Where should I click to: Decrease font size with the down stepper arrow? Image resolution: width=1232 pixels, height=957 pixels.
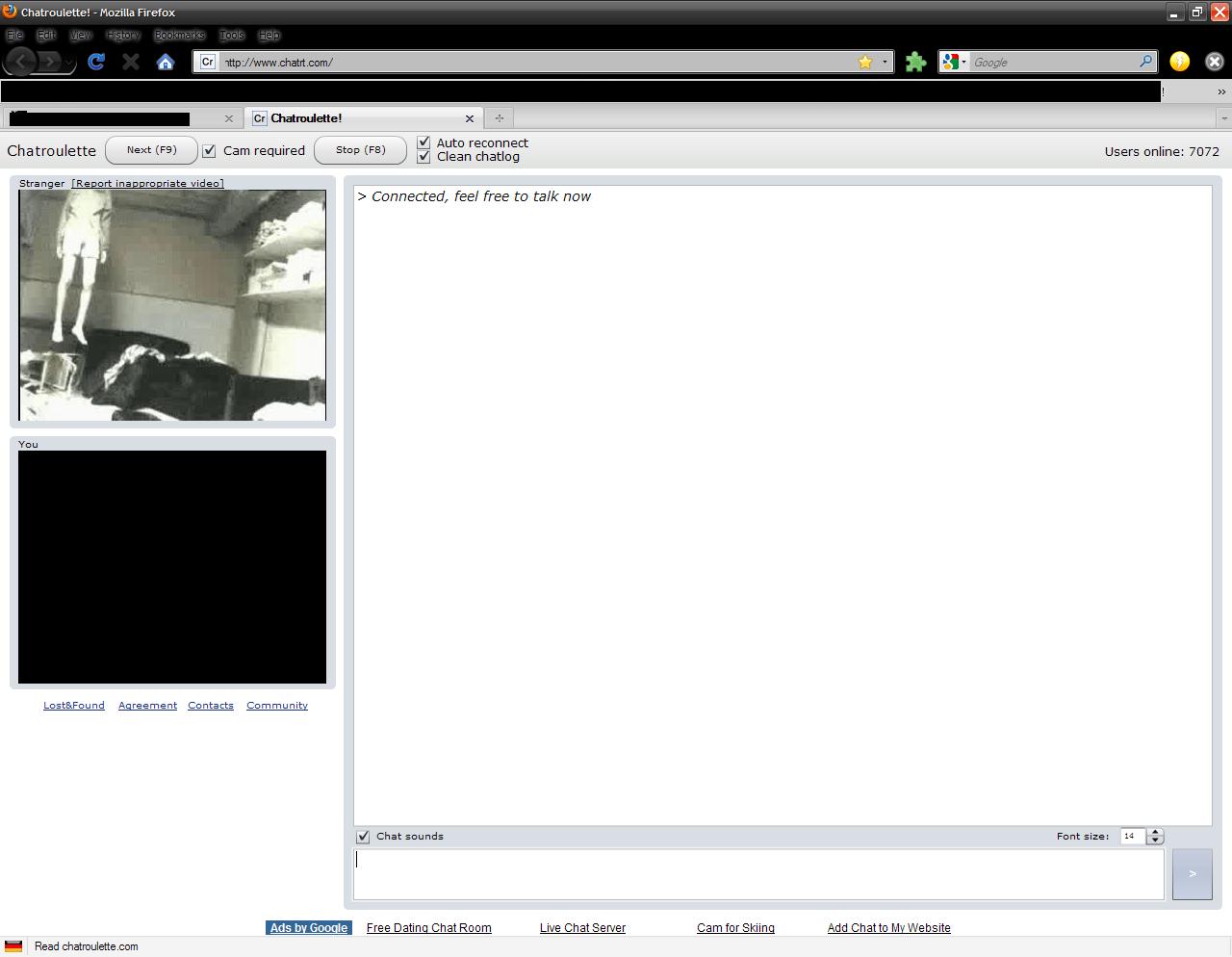point(1156,841)
